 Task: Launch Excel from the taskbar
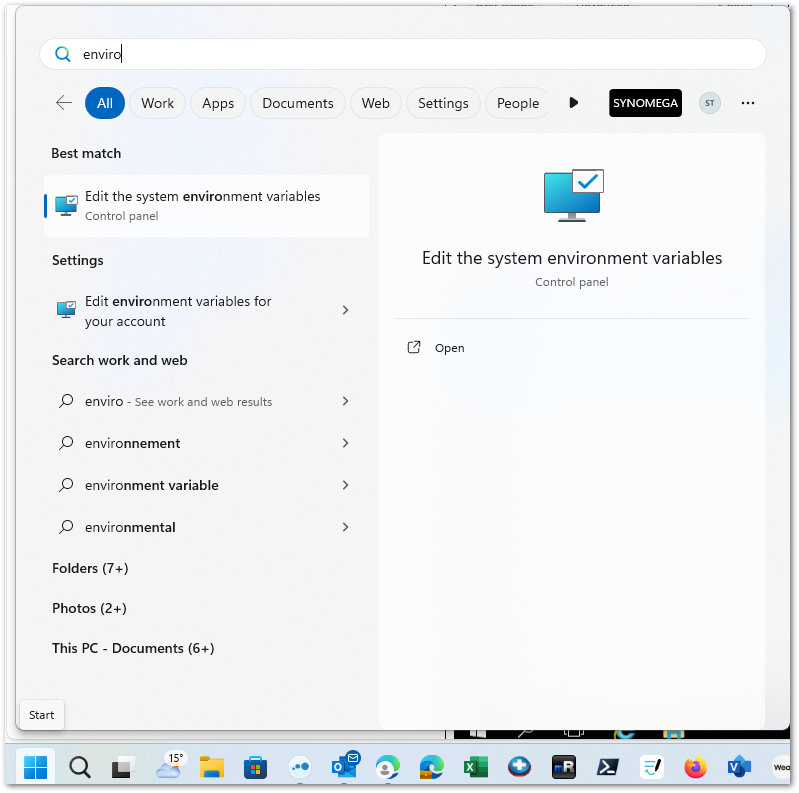(x=475, y=767)
